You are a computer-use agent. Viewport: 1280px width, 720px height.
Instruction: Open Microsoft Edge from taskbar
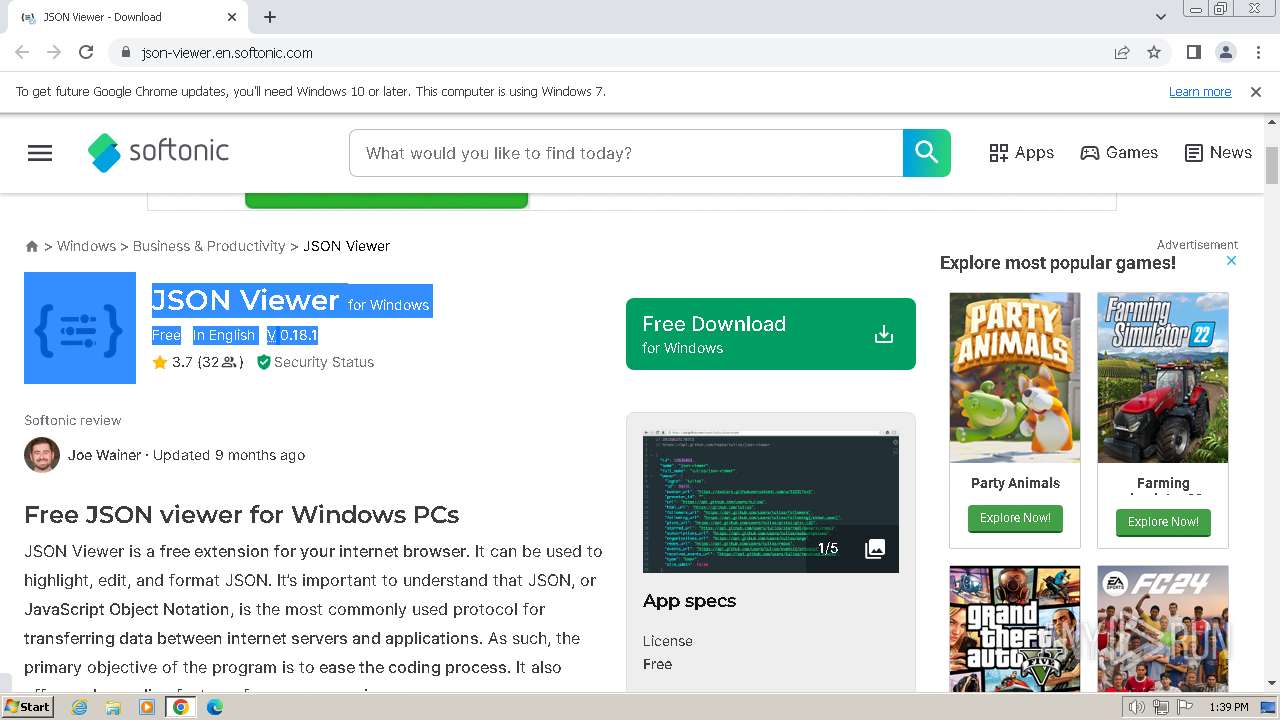[215, 707]
